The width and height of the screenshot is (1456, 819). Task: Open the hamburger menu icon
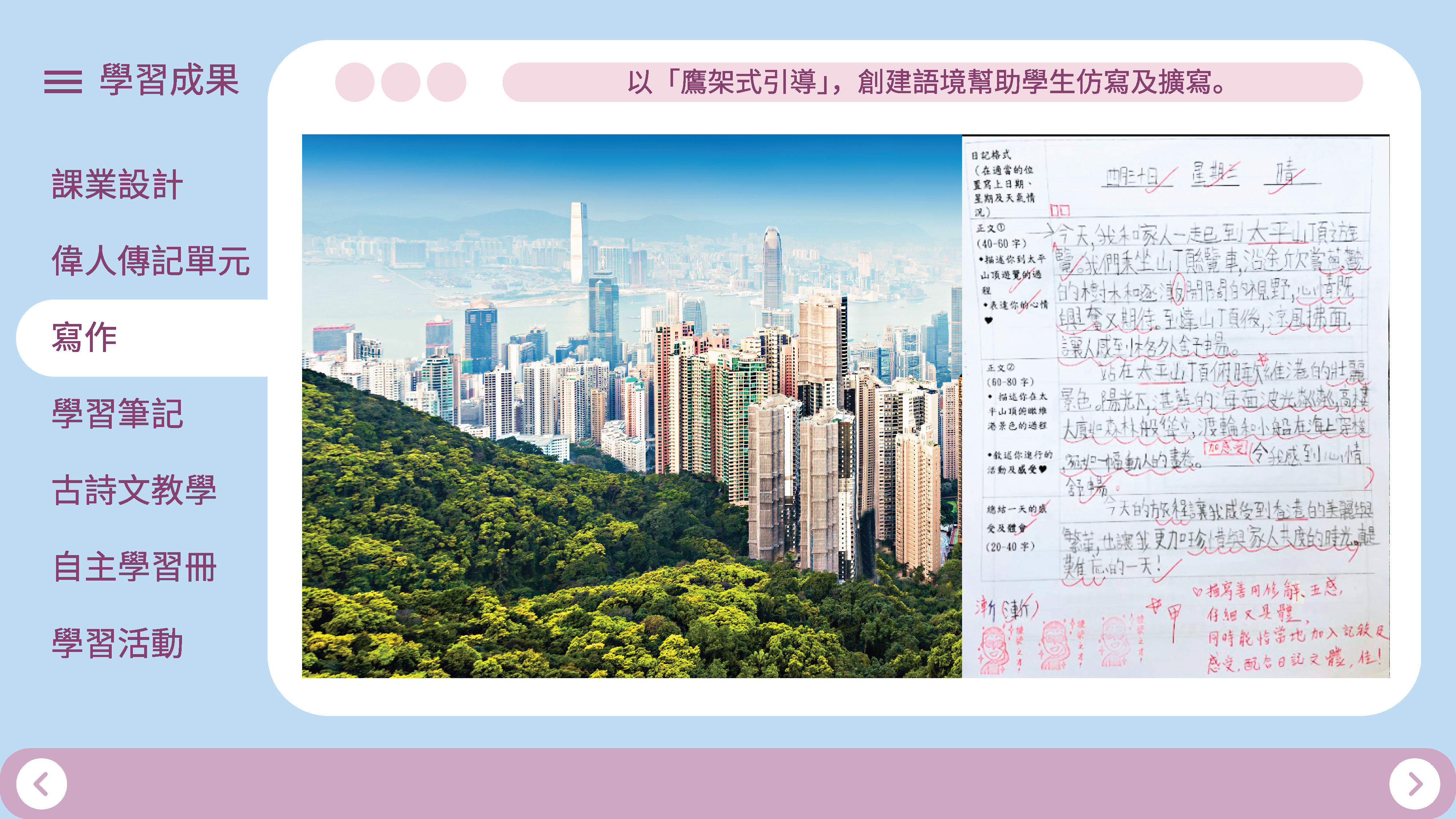tap(63, 82)
